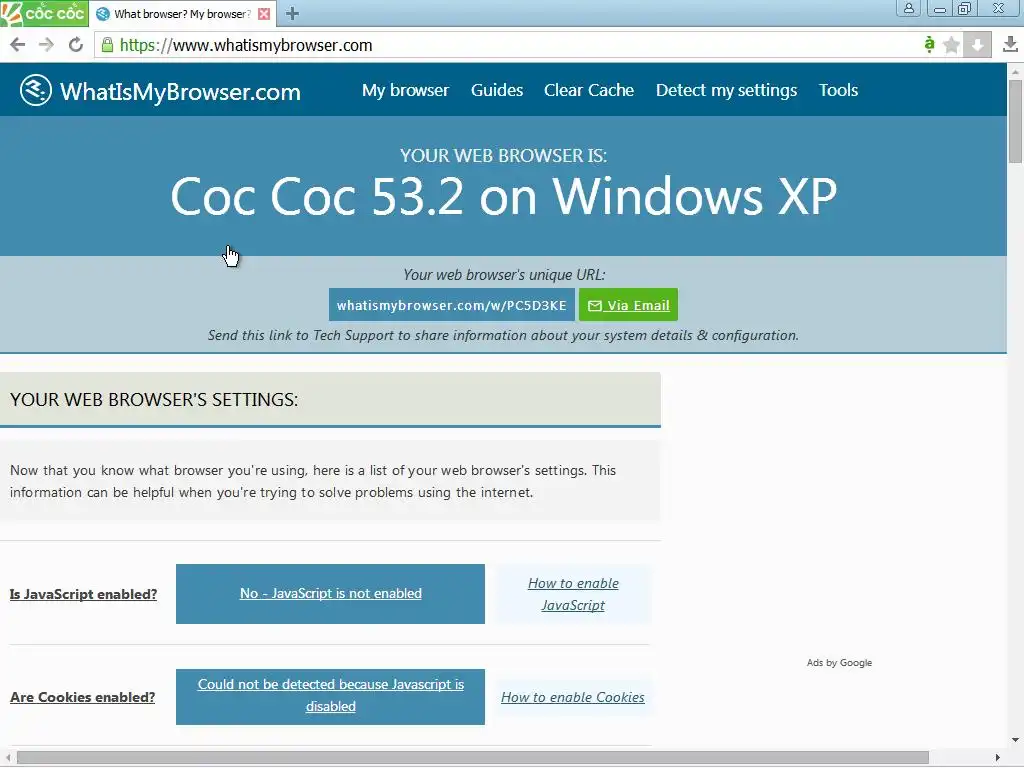Share the URL with 'Via Email' button
1024x768 pixels.
[x=628, y=305]
